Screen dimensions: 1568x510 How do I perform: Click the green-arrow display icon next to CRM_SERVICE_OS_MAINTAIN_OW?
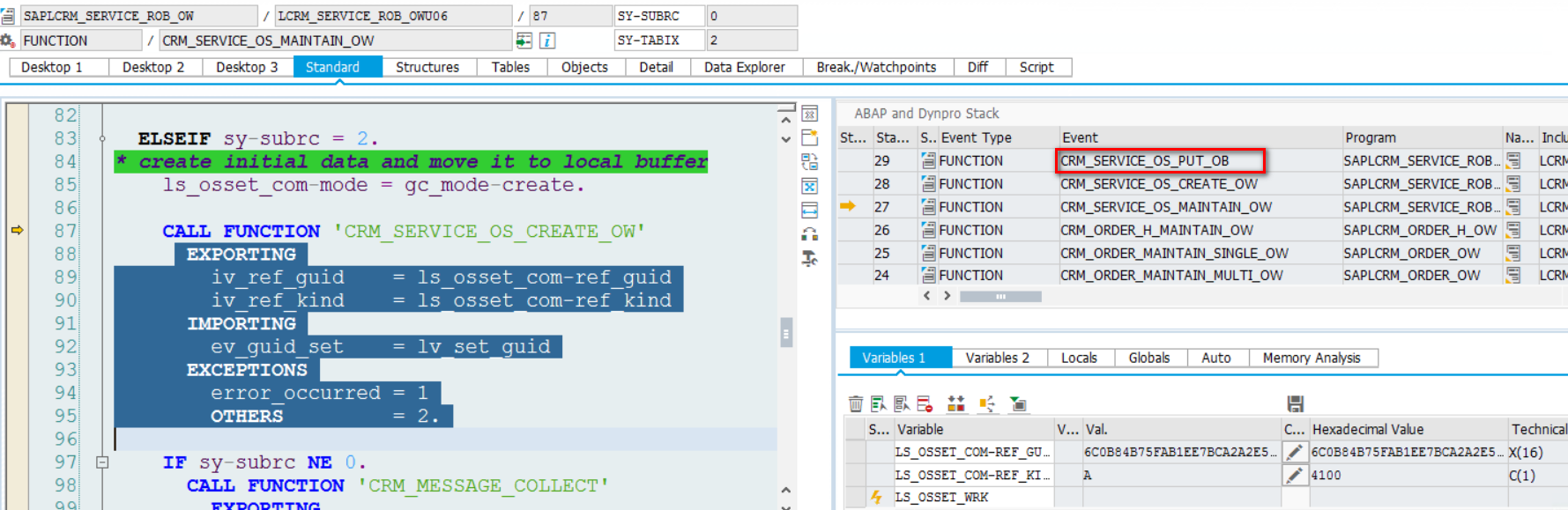pyautogui.click(x=524, y=41)
